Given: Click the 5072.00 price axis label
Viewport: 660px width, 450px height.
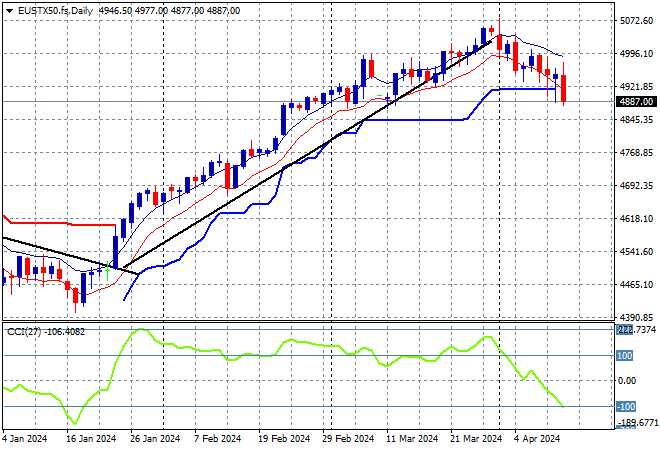Looking at the screenshot, I should click(636, 20).
